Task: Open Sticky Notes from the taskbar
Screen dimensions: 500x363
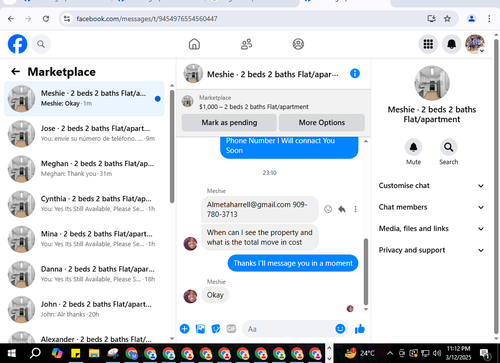Action: coord(76,353)
